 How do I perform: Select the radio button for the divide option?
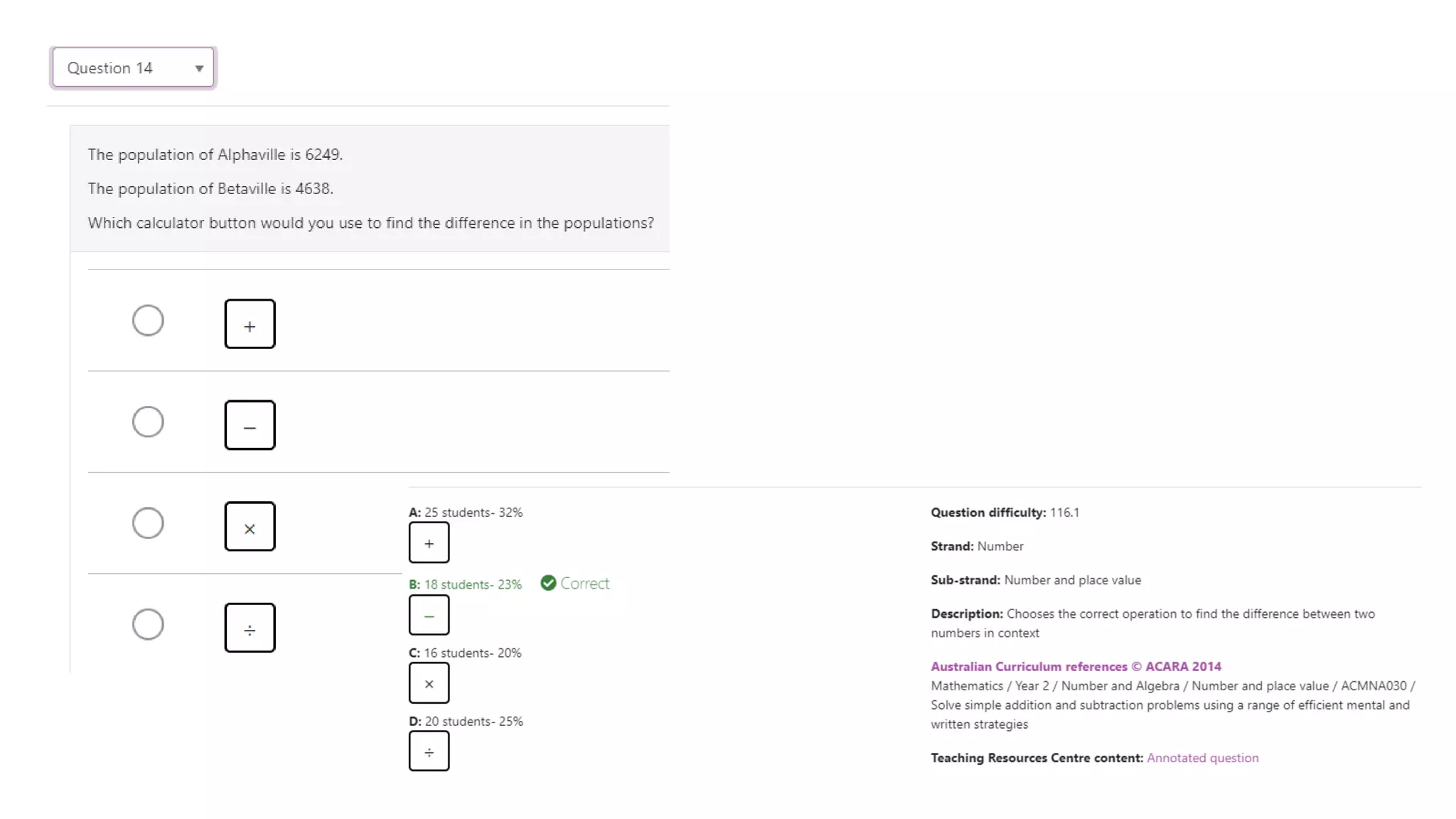[148, 625]
